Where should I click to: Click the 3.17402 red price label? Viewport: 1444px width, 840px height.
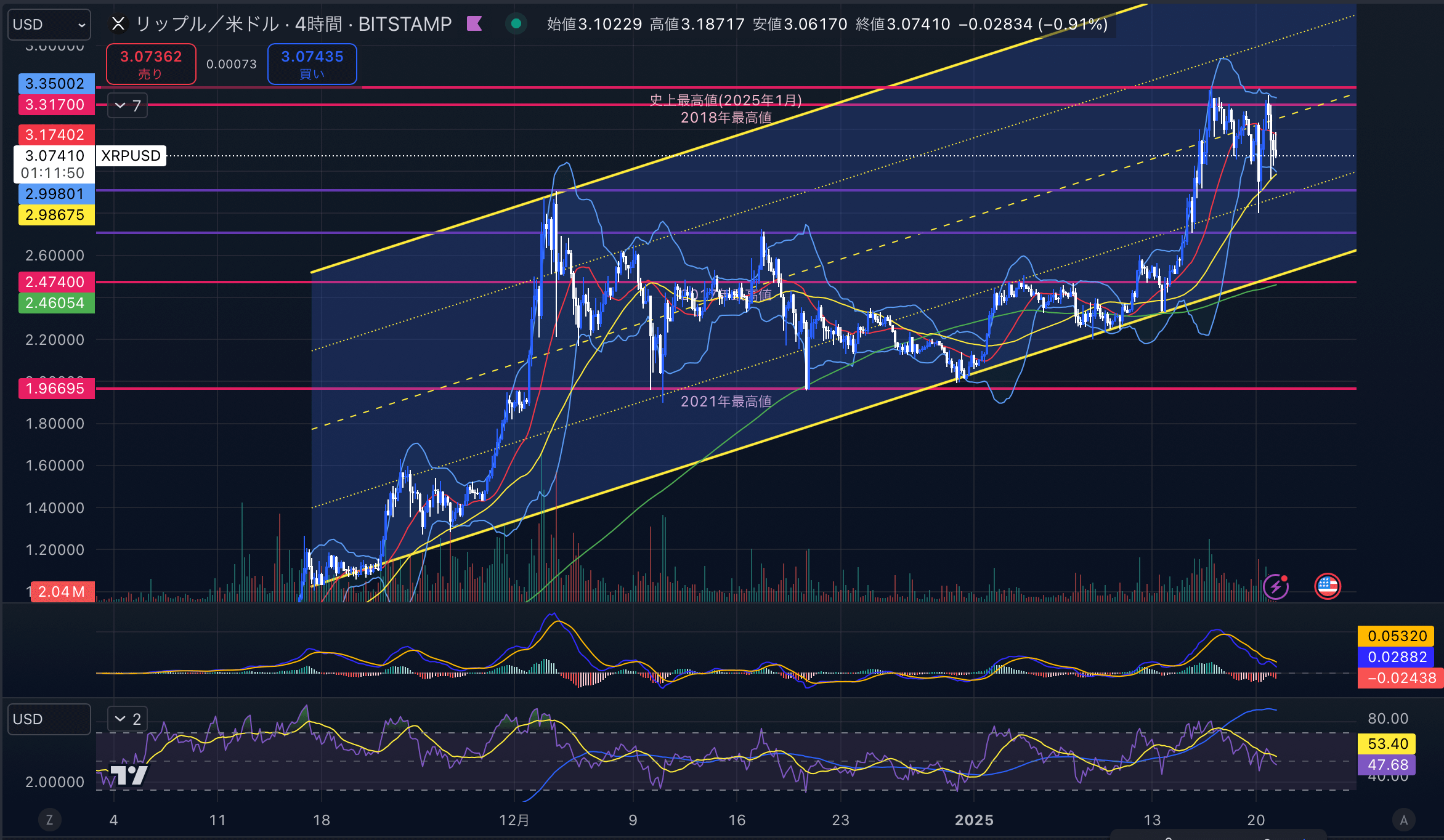click(x=55, y=135)
